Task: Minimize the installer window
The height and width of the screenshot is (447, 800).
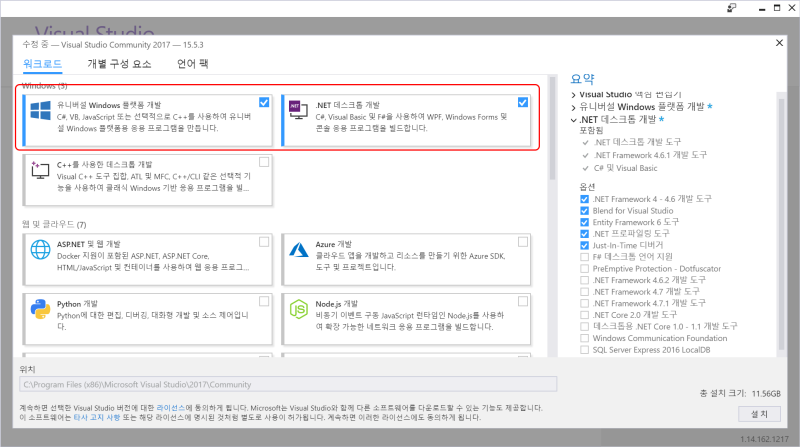Action: pyautogui.click(x=762, y=8)
